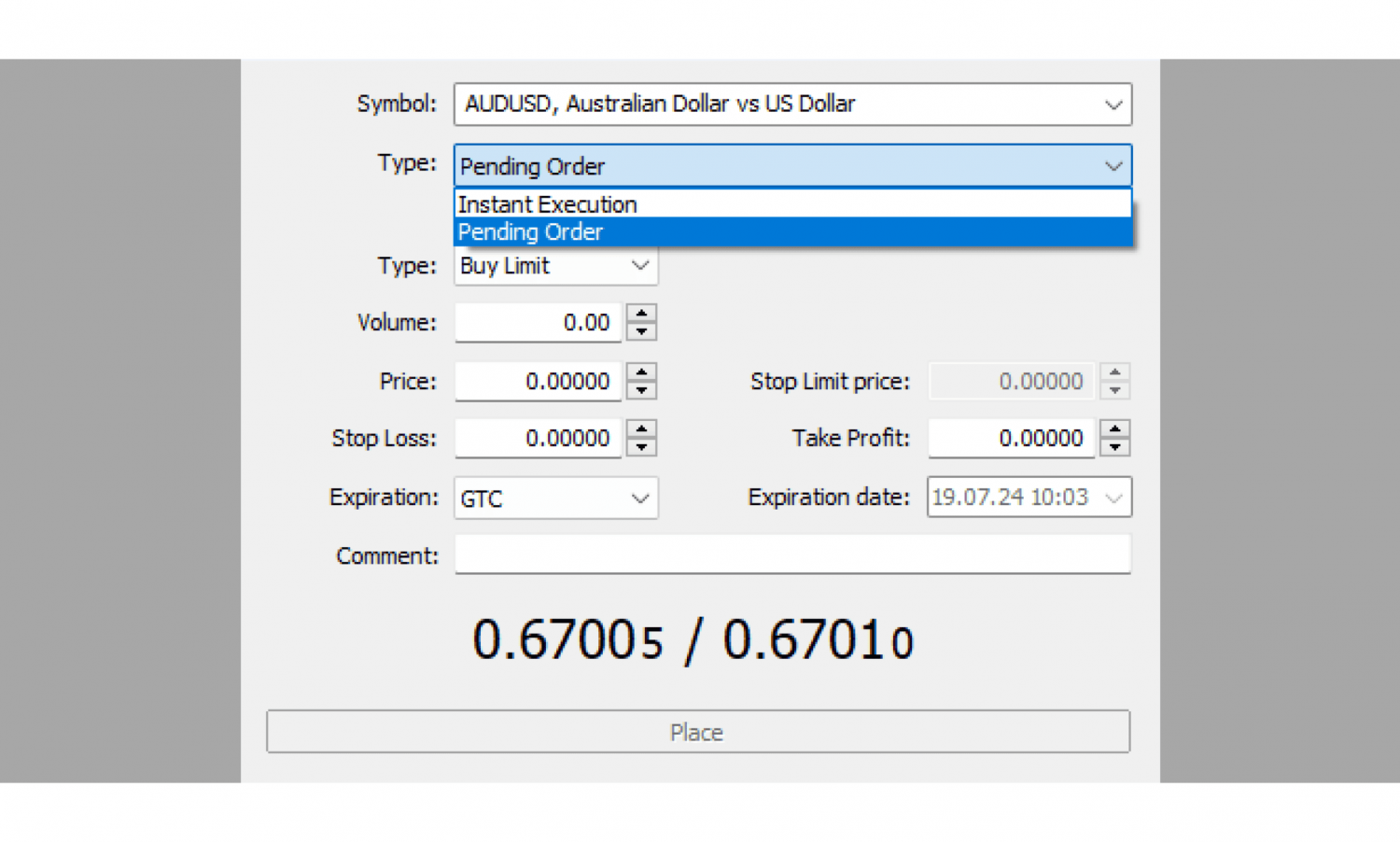Choose Pending Order in the dropdown list
Viewport: 1400px width, 842px height.
tap(791, 232)
